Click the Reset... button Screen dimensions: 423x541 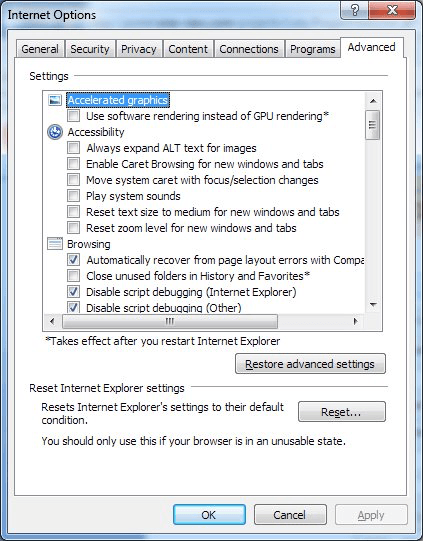click(342, 412)
